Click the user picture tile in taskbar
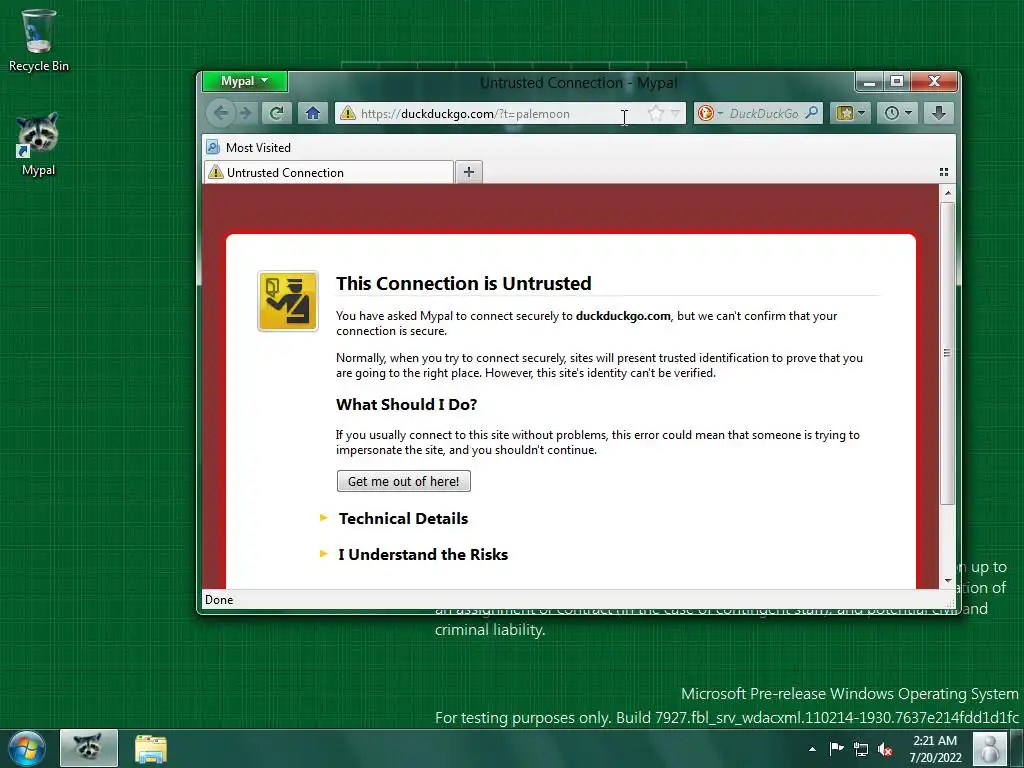1024x768 pixels. [990, 748]
